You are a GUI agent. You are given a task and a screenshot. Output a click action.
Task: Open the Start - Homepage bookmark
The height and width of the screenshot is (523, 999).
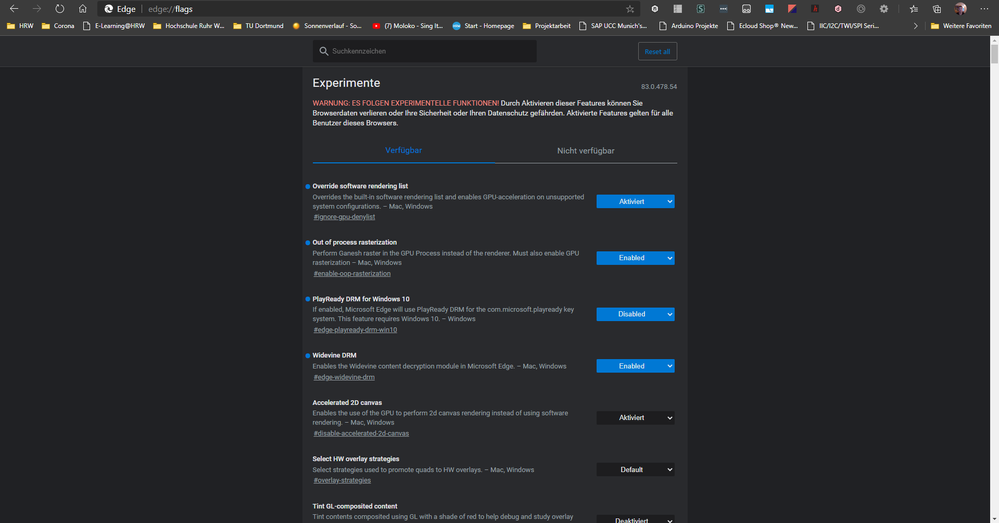click(x=483, y=26)
